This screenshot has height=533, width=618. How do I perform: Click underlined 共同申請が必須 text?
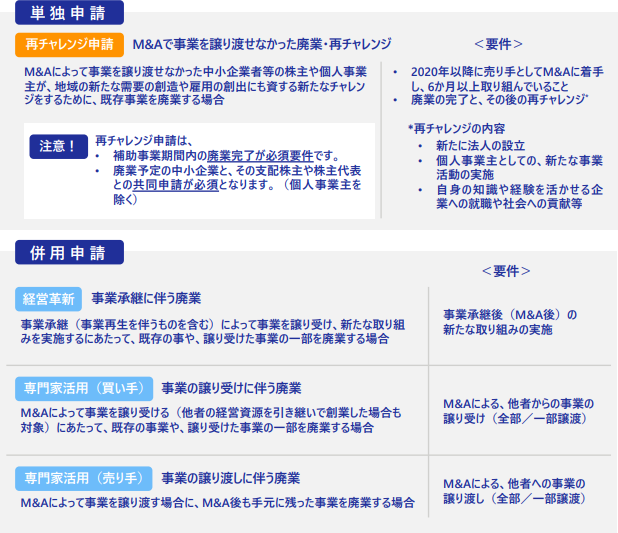coord(175,185)
